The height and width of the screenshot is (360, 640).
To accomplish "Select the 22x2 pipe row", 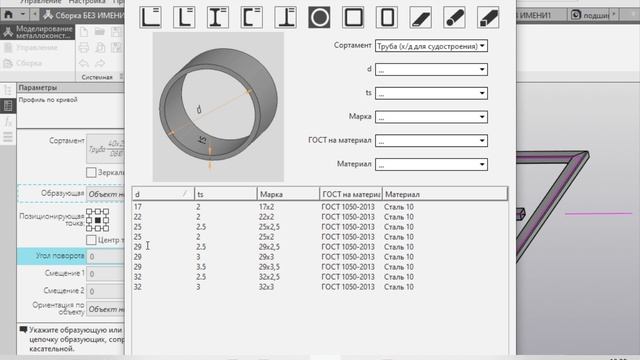I will tap(320, 217).
